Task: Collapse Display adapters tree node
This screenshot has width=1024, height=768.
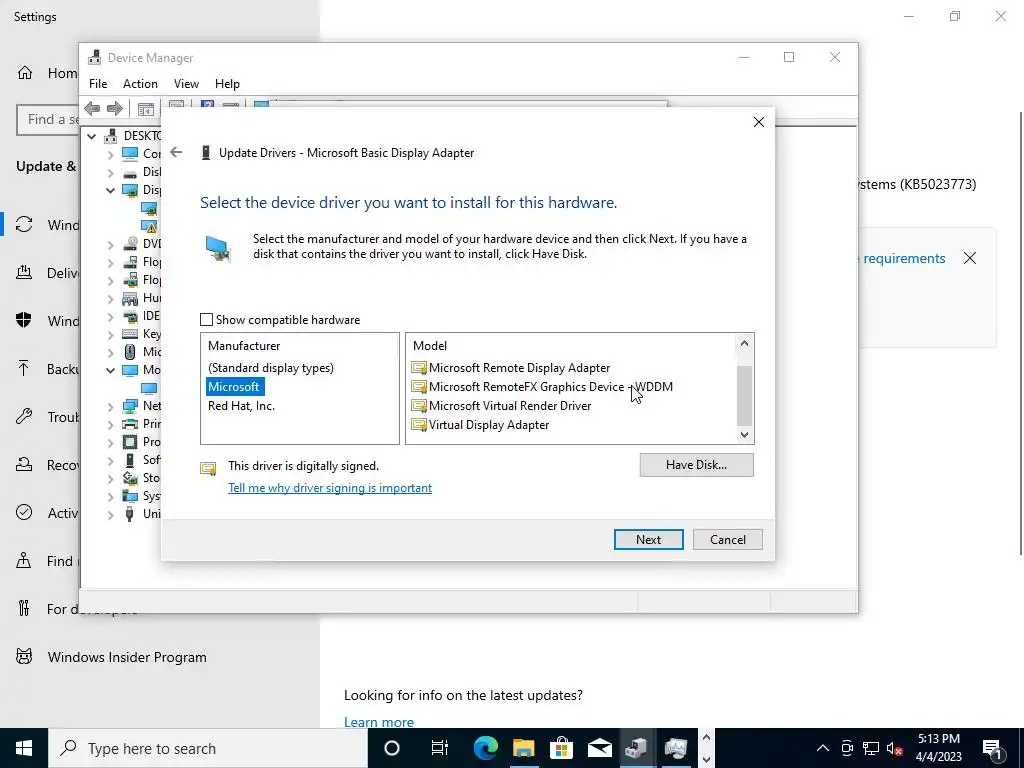Action: [x=110, y=190]
